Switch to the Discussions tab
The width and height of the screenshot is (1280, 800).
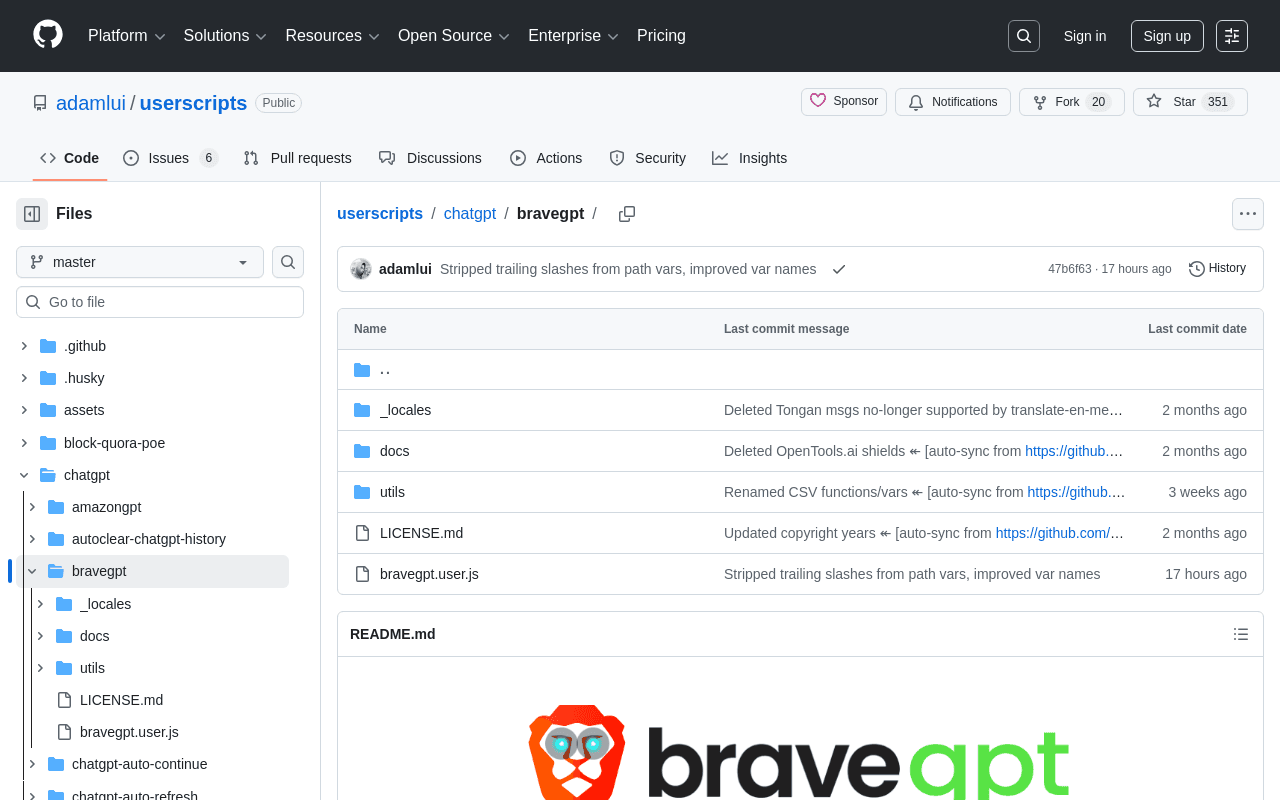point(430,158)
